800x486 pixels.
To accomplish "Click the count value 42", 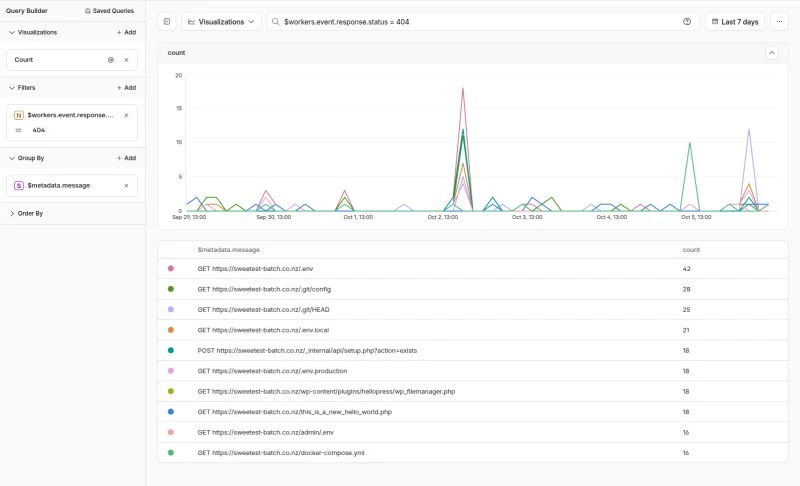I will (x=686, y=269).
